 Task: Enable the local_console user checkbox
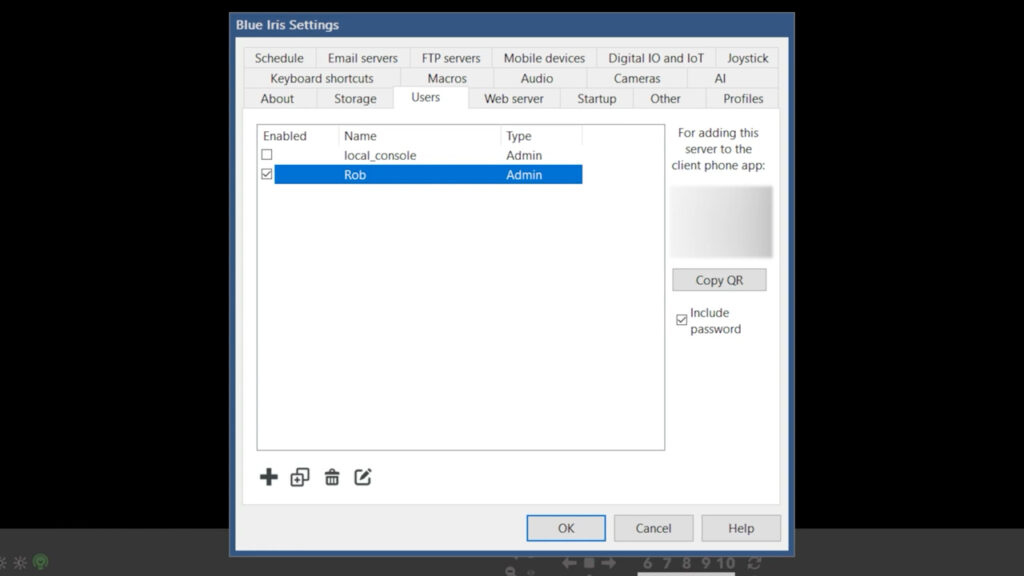265,154
